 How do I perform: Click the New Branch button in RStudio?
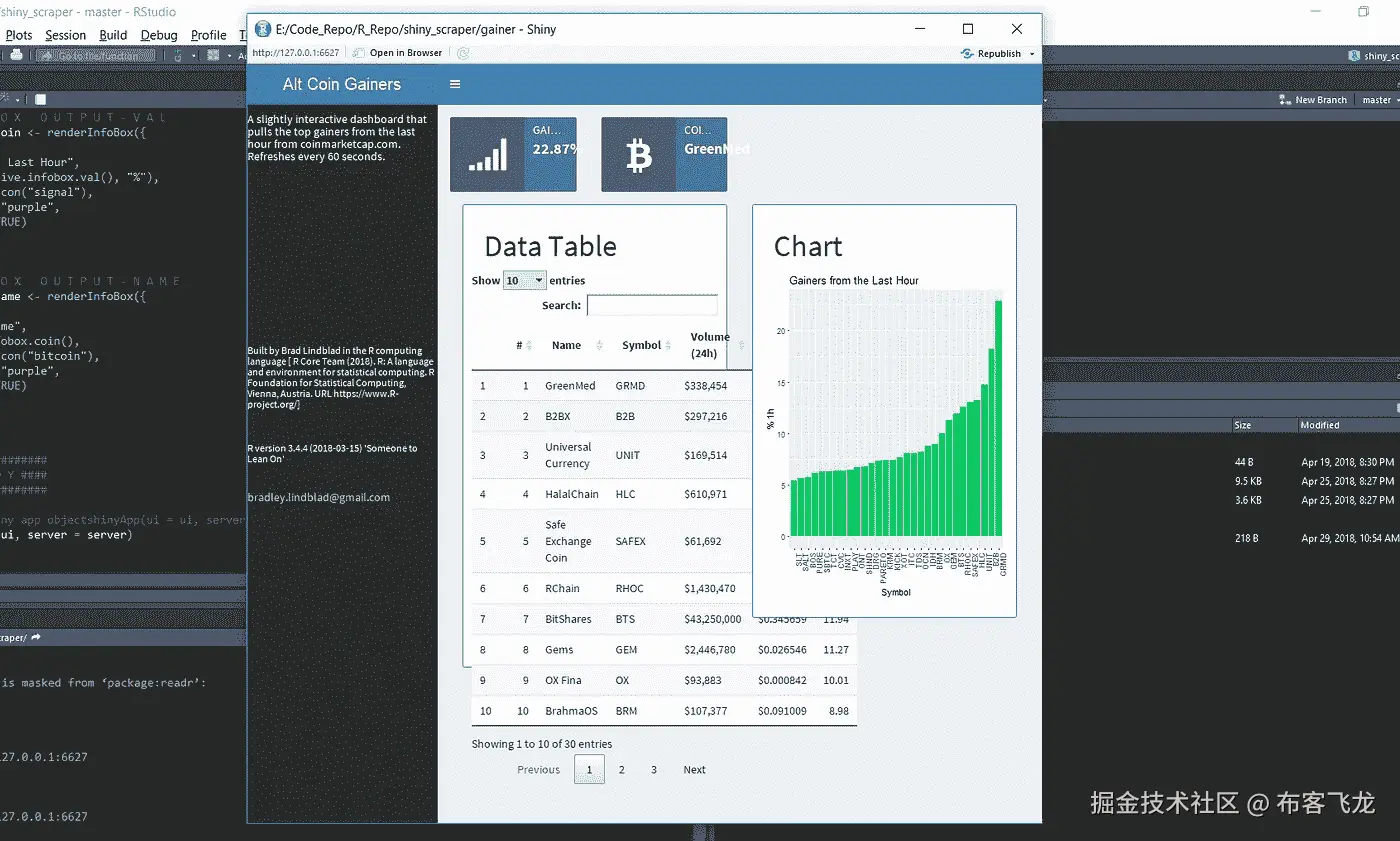click(x=1313, y=100)
